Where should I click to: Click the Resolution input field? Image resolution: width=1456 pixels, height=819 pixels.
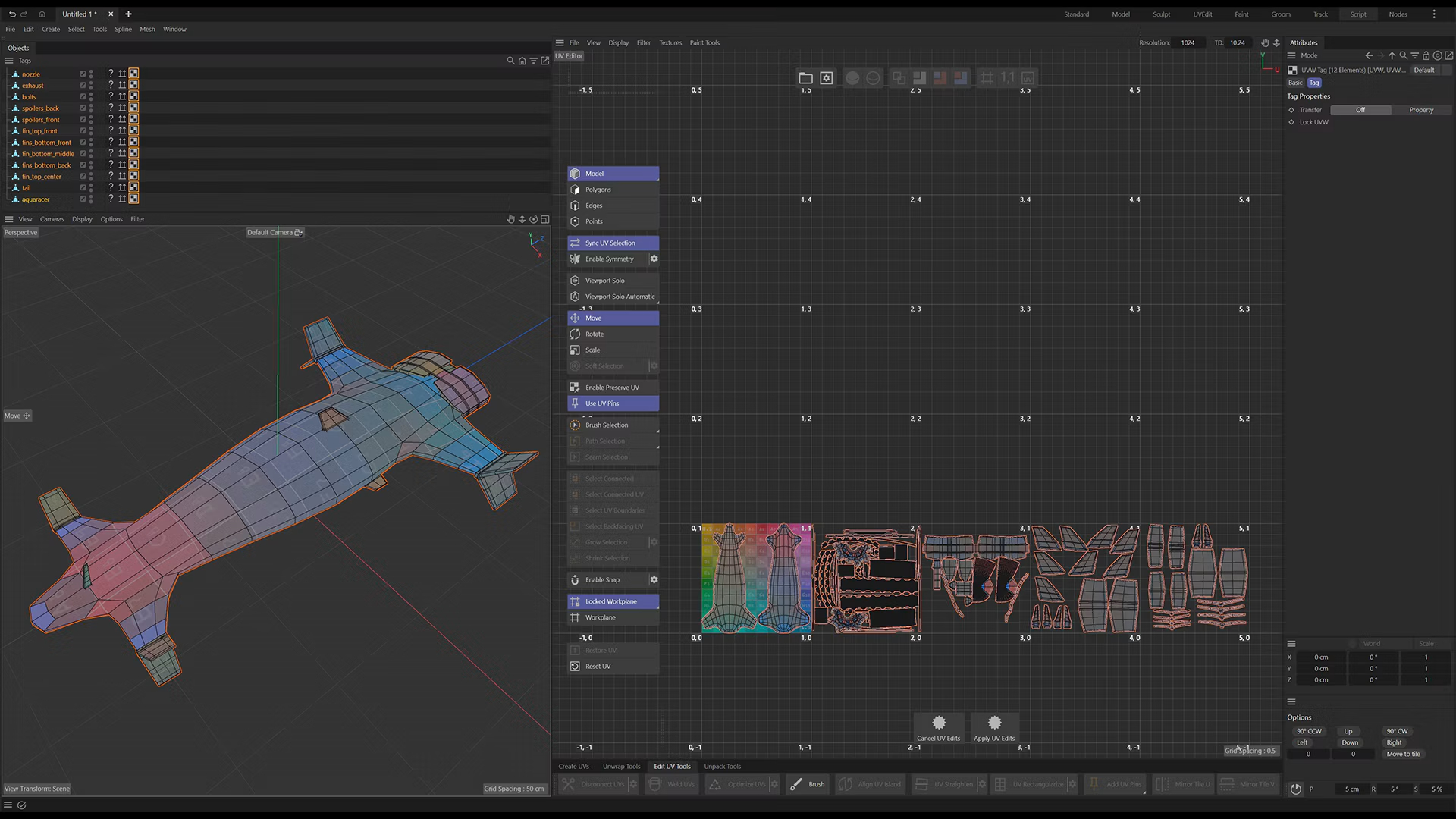[1188, 43]
